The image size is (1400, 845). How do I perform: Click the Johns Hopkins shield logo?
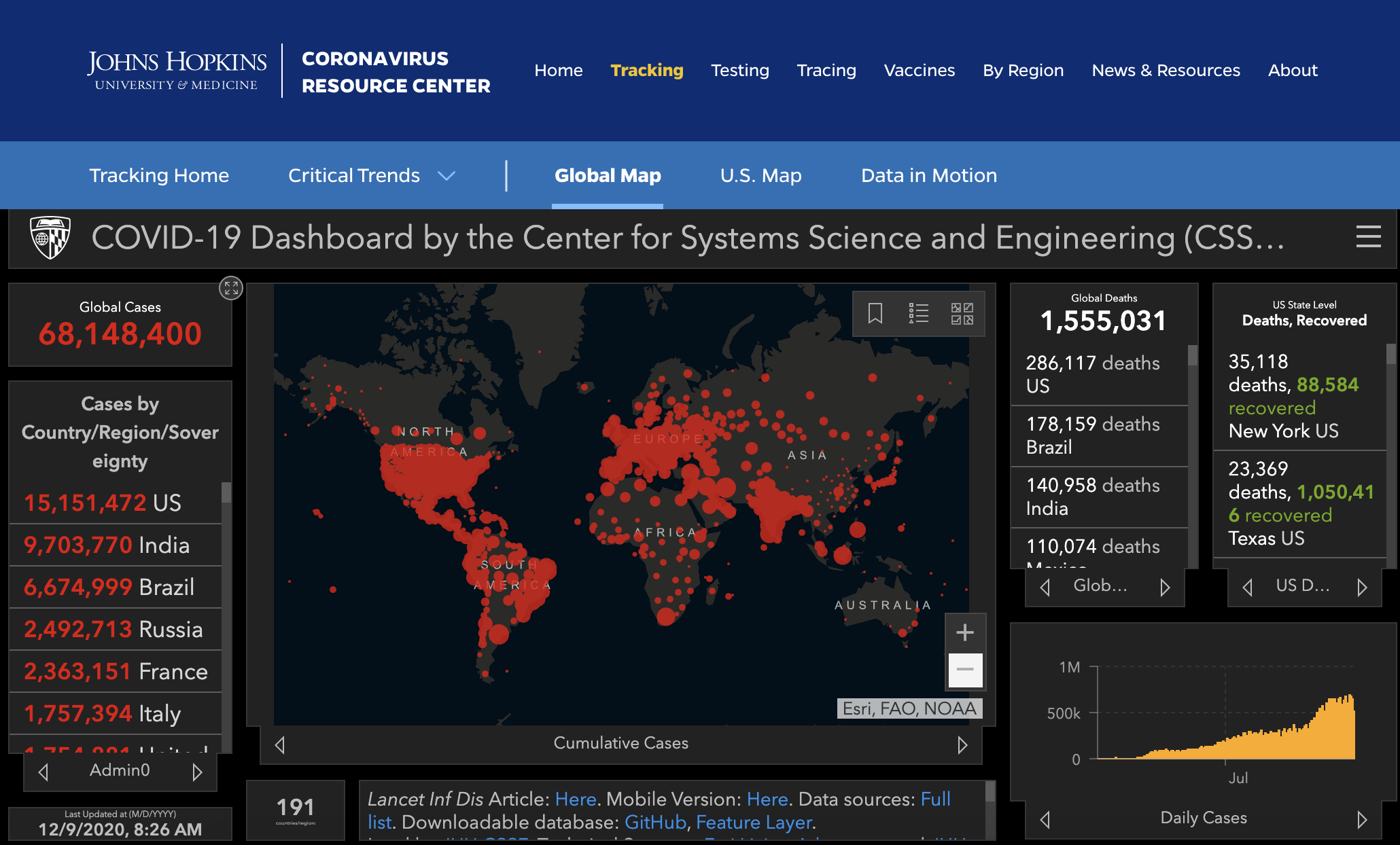(x=50, y=238)
